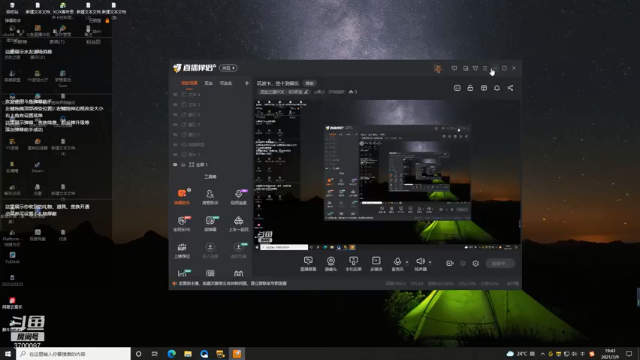Add a media playback source
The height and width of the screenshot is (360, 640).
point(376,263)
